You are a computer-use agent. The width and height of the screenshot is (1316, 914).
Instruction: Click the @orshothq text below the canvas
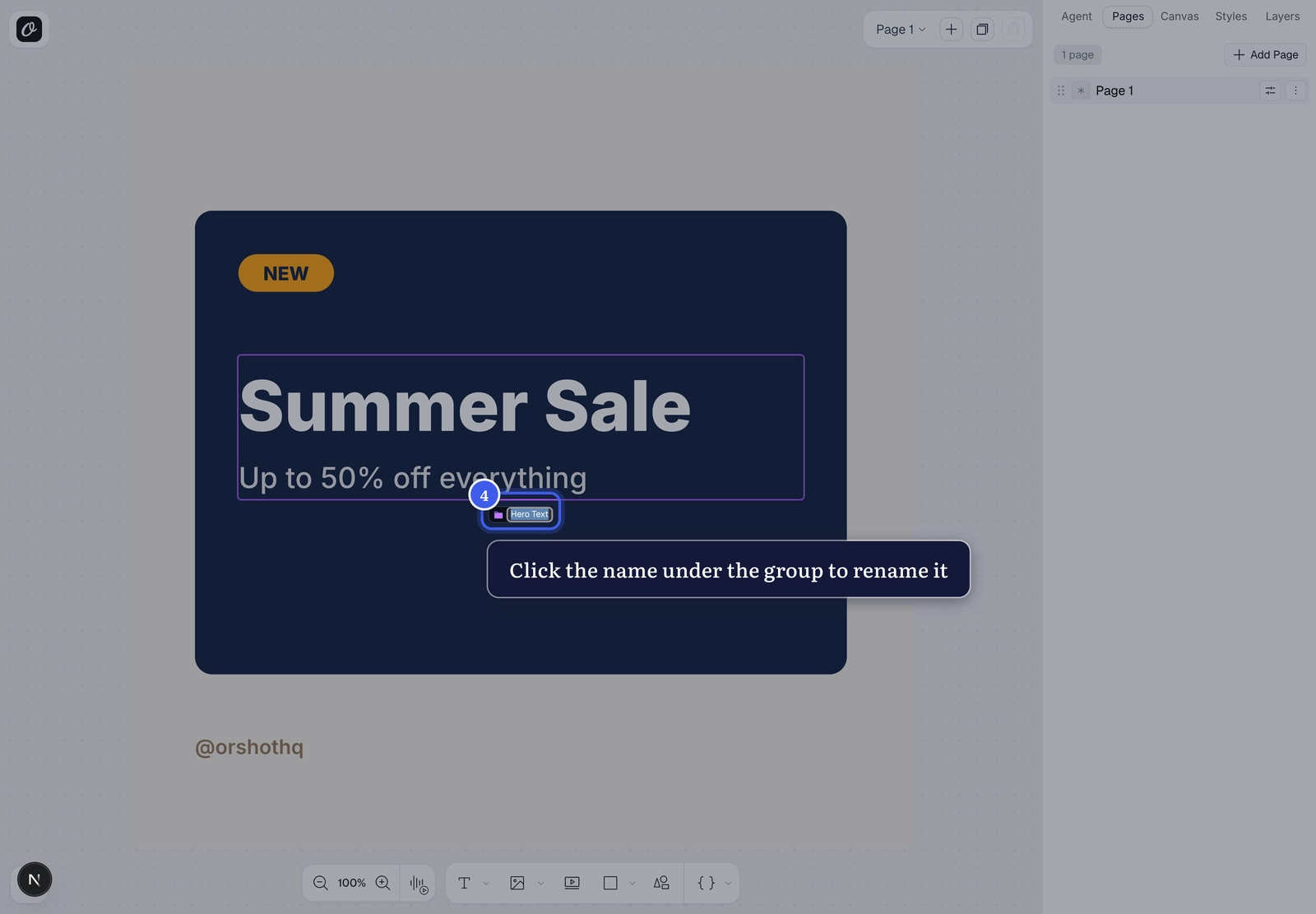tap(249, 747)
